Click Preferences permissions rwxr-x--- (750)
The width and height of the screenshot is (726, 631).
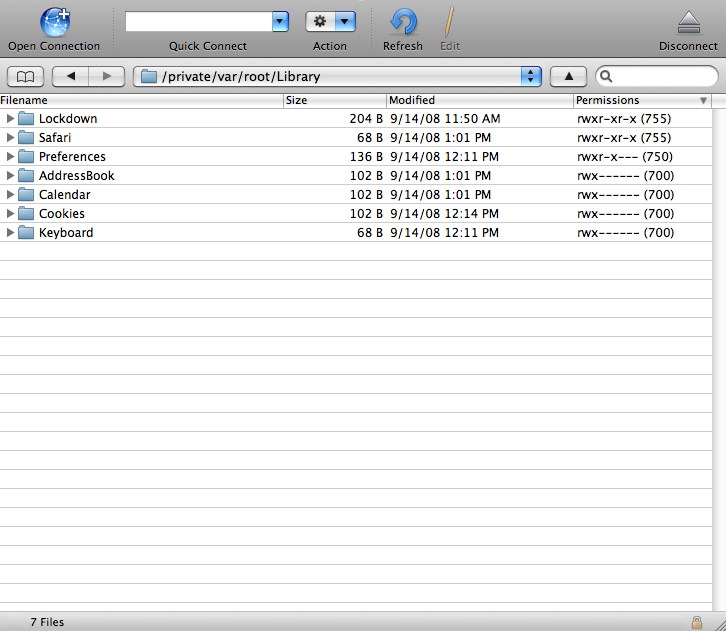coord(625,156)
